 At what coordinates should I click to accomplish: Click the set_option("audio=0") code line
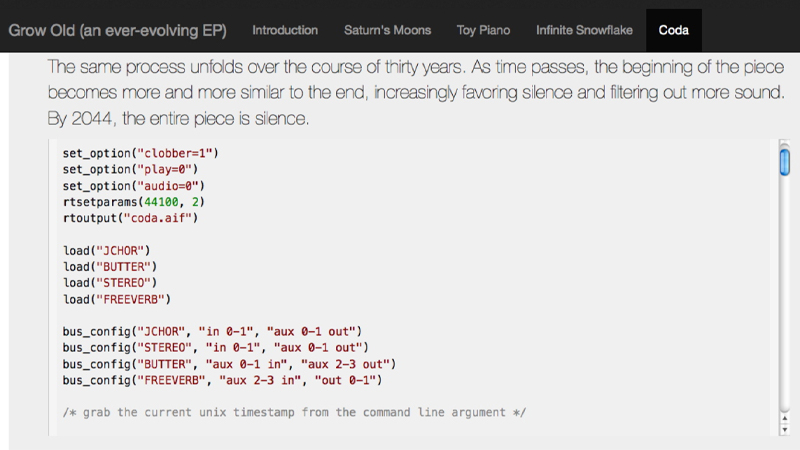(134, 186)
